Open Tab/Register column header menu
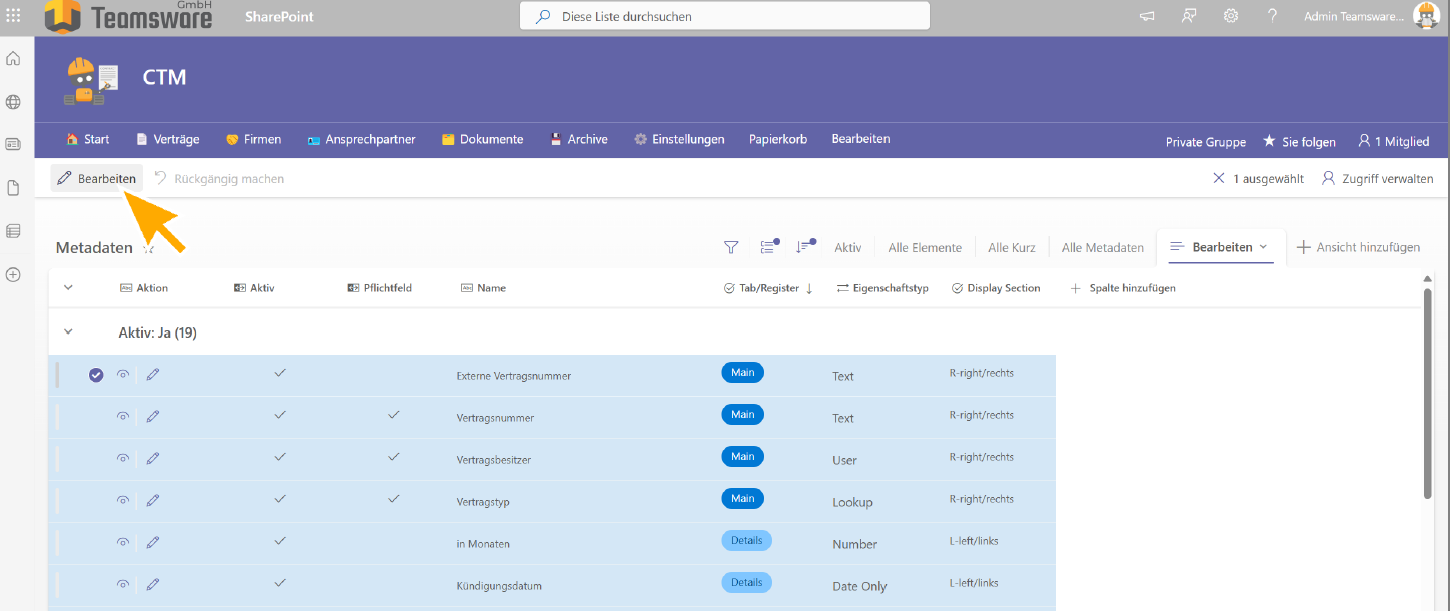The height and width of the screenshot is (611, 1453). (x=768, y=288)
